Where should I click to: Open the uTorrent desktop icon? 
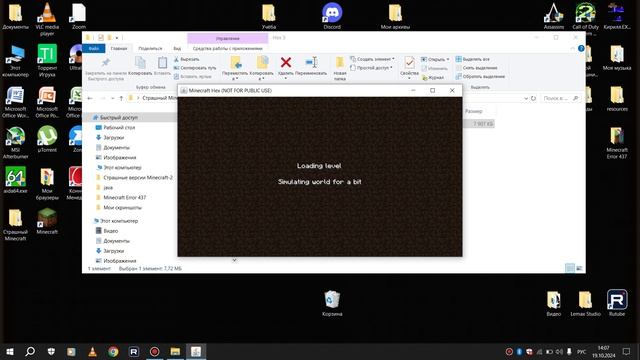click(47, 136)
